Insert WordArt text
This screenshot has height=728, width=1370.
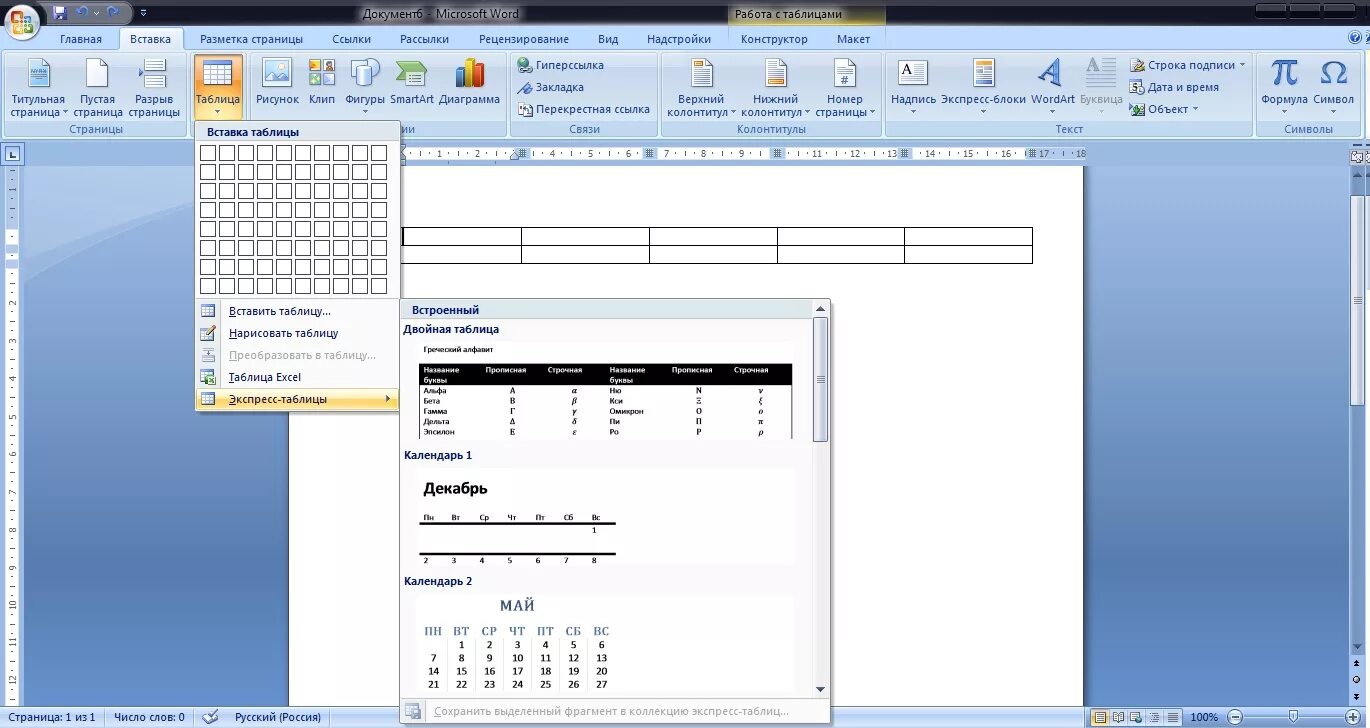[1052, 85]
